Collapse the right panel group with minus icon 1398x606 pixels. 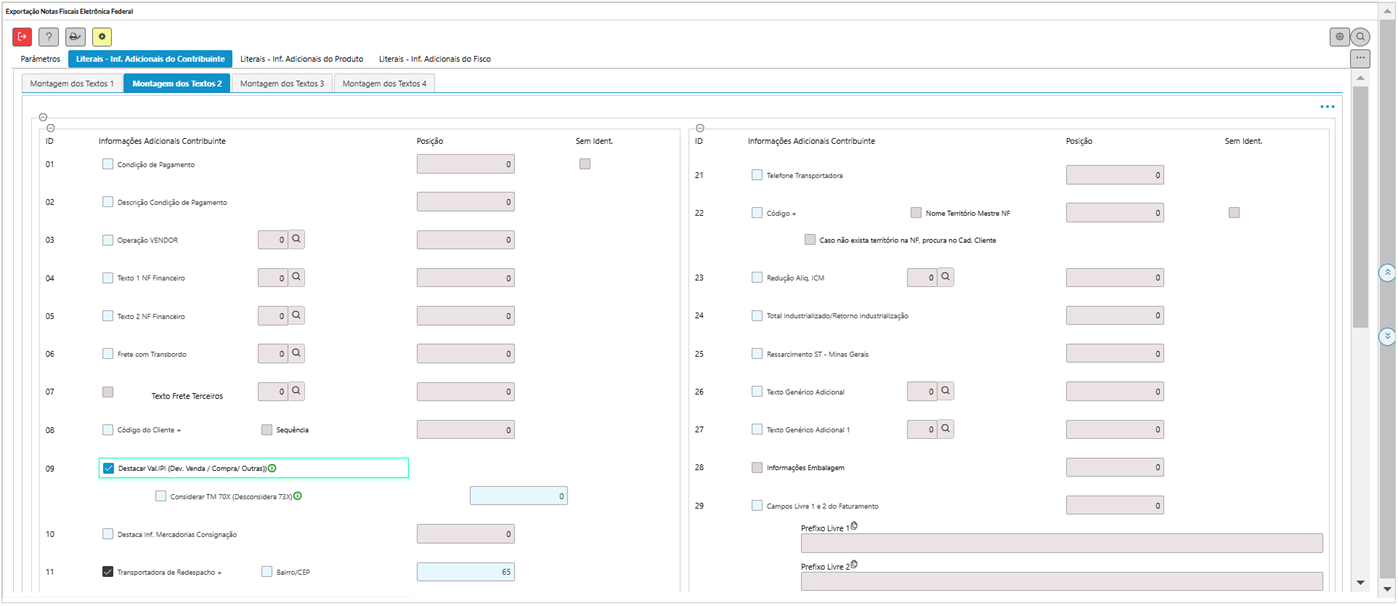tap(699, 128)
